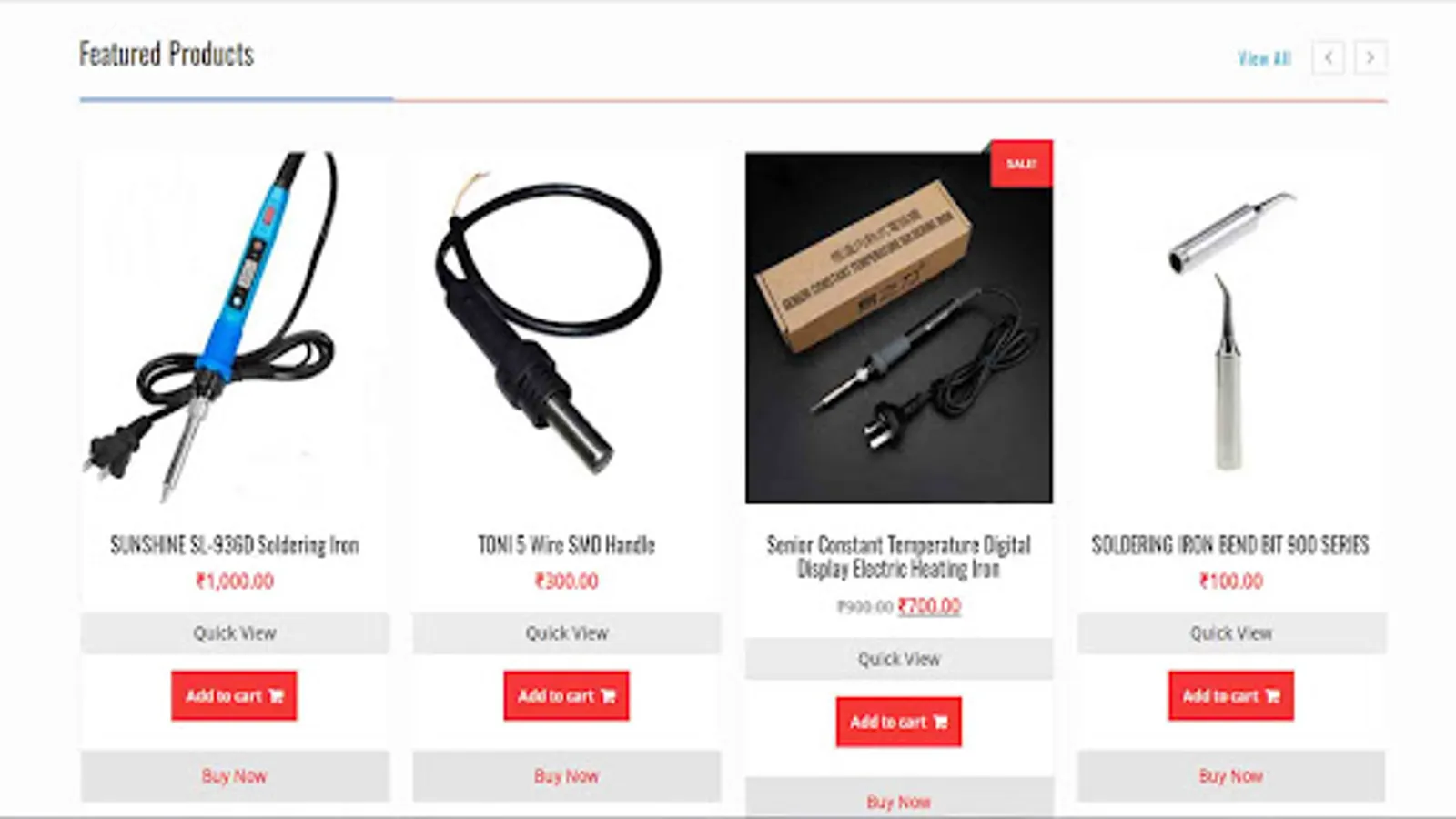Add SUNSHINE SL-936D Soldering Iron to cart
Image resolution: width=1456 pixels, height=819 pixels.
pyautogui.click(x=234, y=696)
